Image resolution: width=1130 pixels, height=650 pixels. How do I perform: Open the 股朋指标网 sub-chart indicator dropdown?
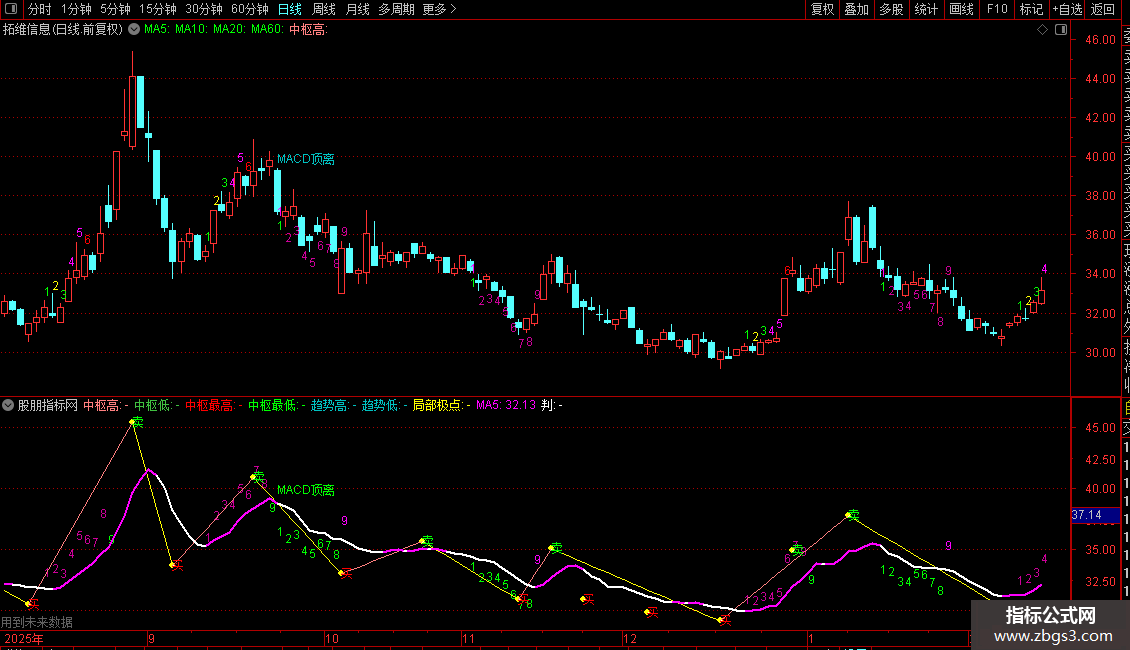click(9, 406)
